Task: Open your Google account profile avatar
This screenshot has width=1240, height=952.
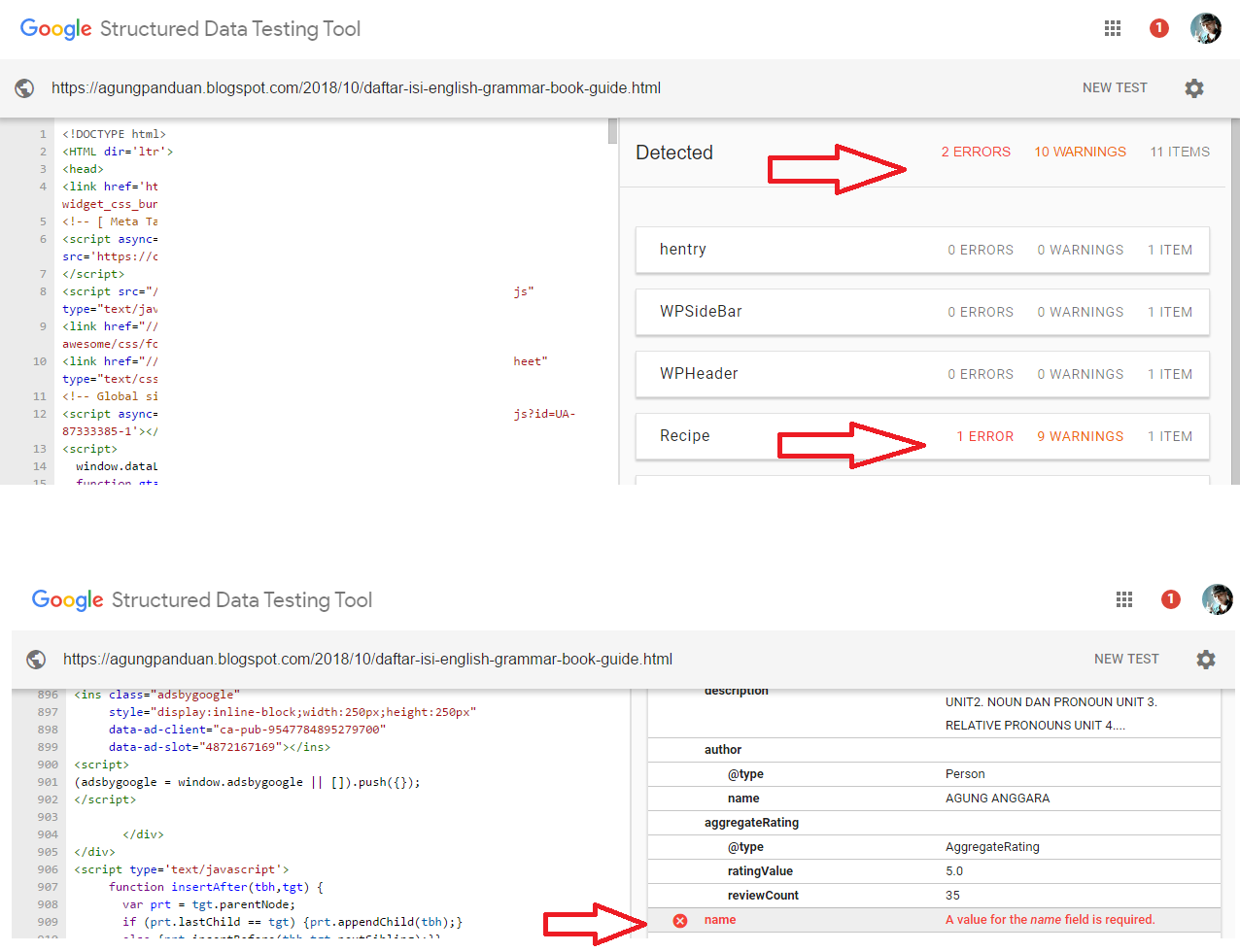Action: [1206, 28]
